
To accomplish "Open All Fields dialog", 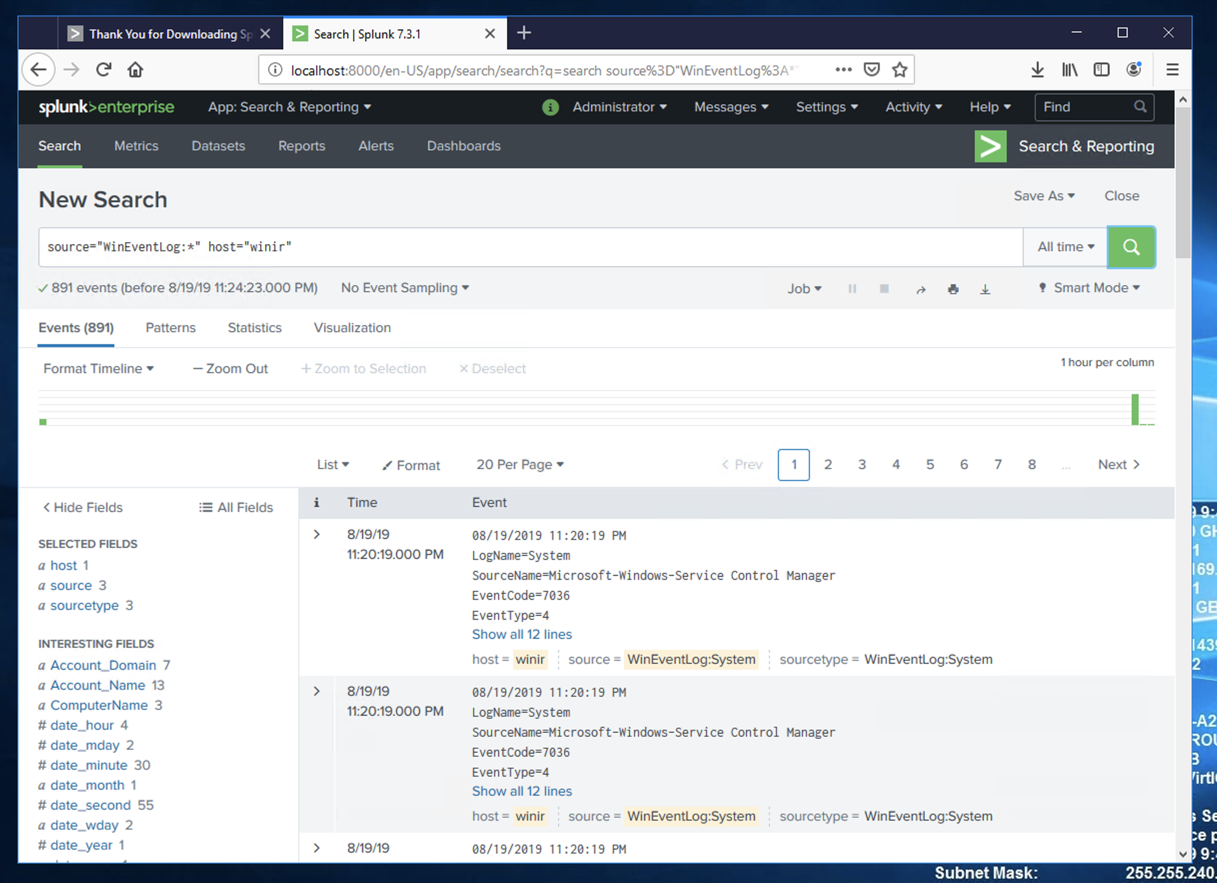I will click(236, 508).
